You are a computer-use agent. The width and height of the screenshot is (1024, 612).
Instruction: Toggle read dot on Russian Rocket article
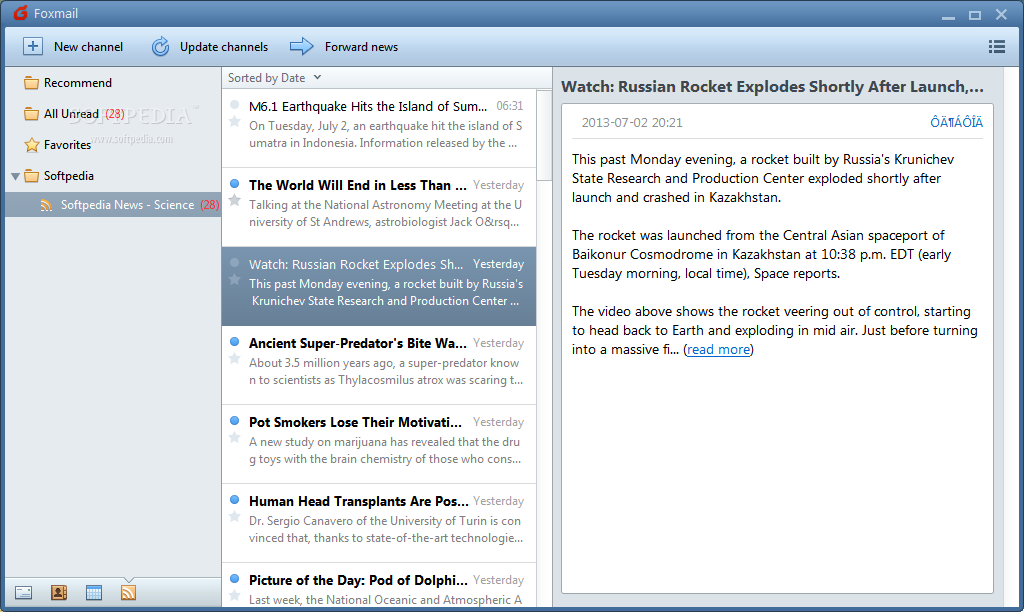pos(234,263)
